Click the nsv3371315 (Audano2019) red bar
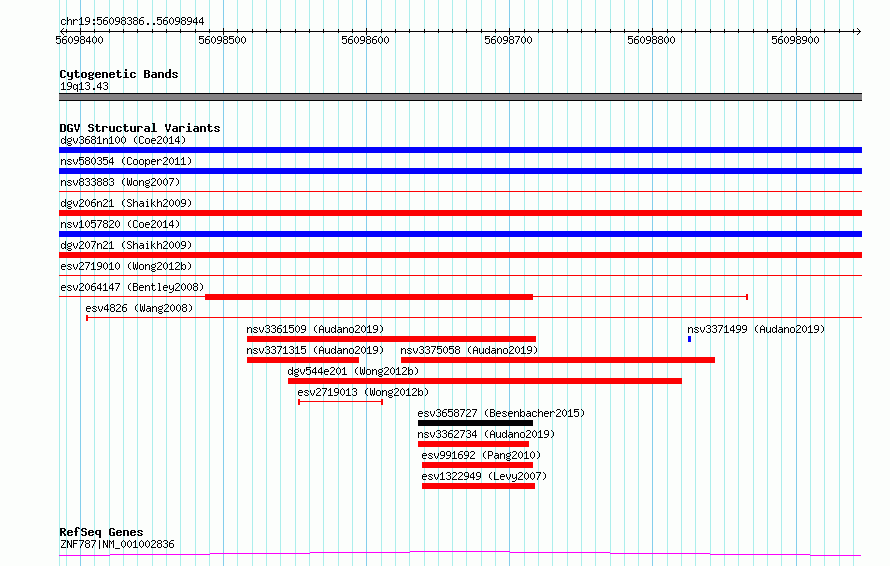The height and width of the screenshot is (566, 890). point(303,360)
